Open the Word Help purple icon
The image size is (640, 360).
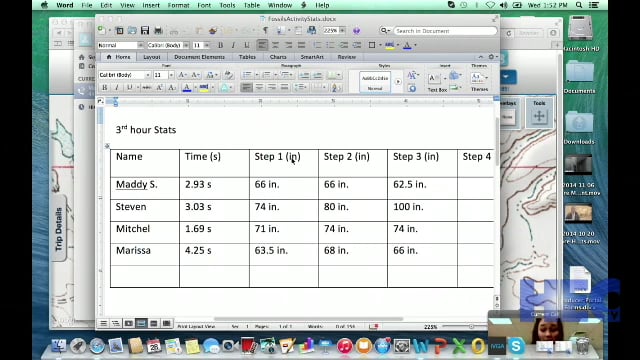pos(356,31)
